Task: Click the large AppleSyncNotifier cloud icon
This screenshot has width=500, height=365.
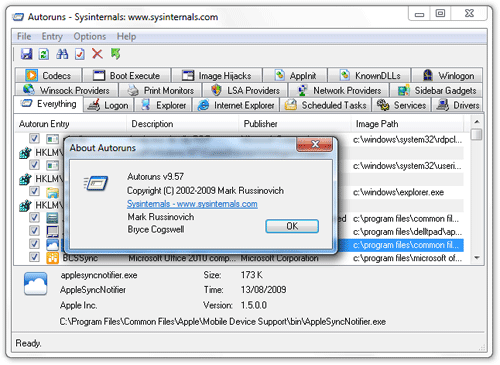Action: 35,283
